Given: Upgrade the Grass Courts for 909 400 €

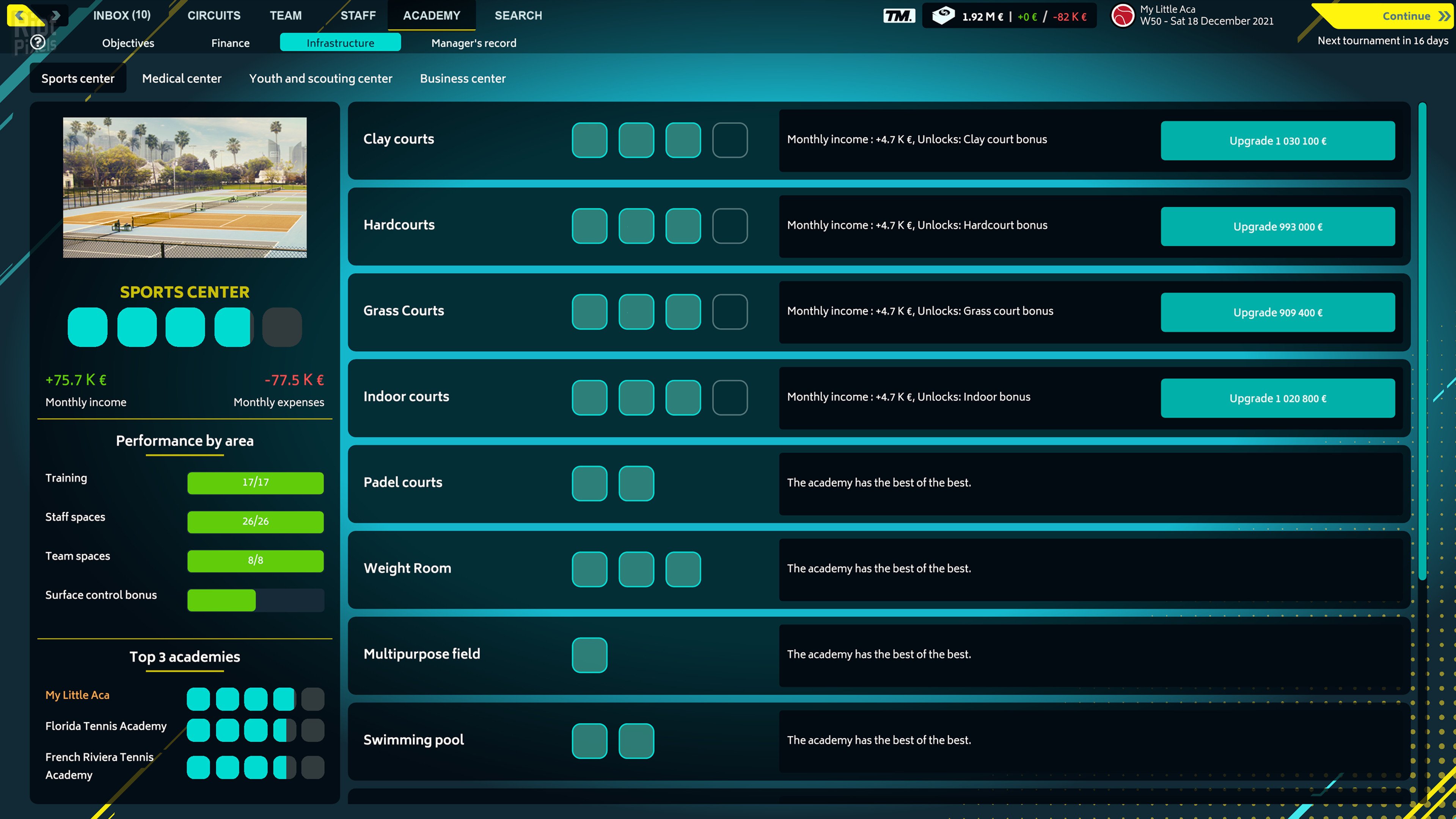Looking at the screenshot, I should 1277,312.
